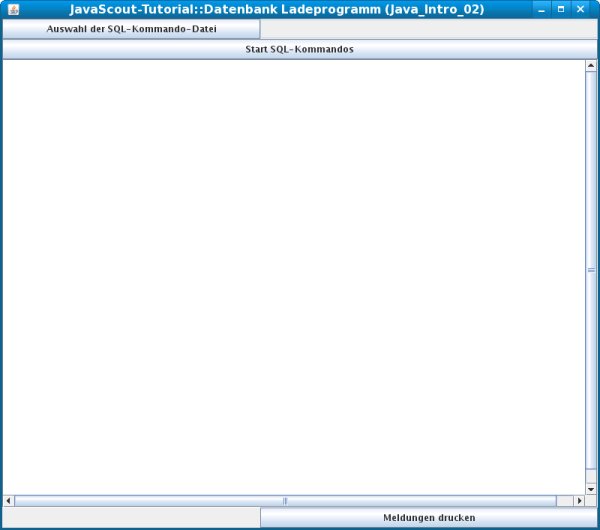Click the 'JavaScout-Tutorial' window title bar text
Viewport: 600px width, 530px height.
coord(277,9)
